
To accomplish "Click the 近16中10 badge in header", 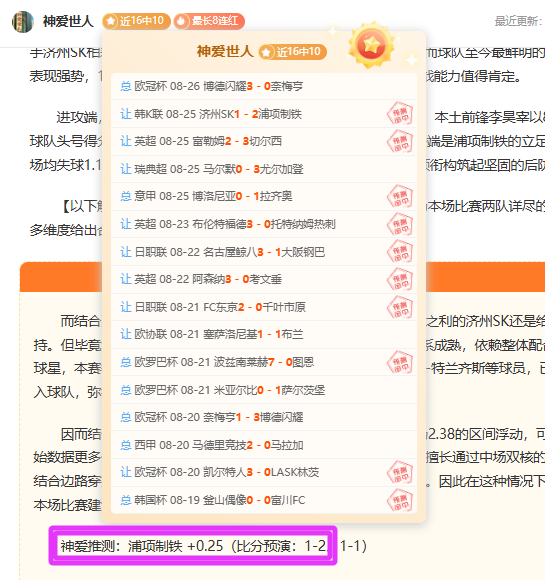I will 136,21.
